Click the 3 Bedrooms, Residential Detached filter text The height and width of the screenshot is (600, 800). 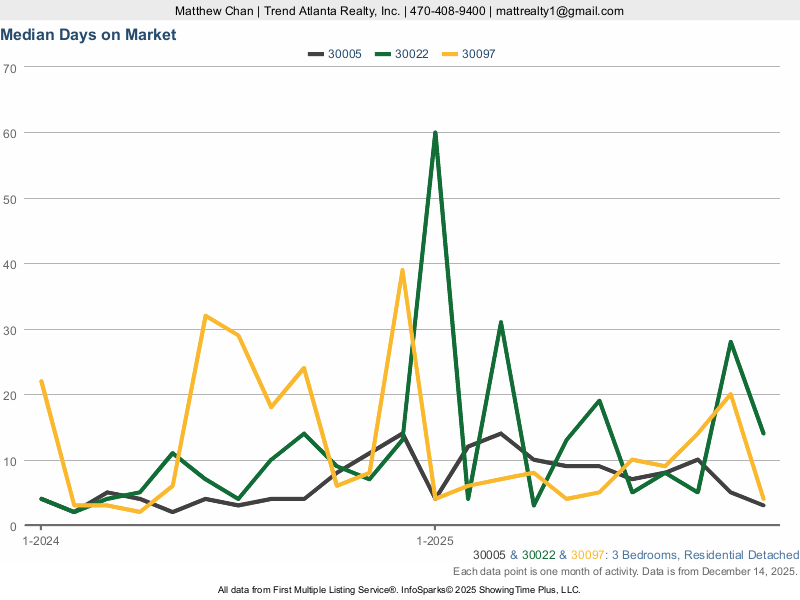click(x=705, y=555)
